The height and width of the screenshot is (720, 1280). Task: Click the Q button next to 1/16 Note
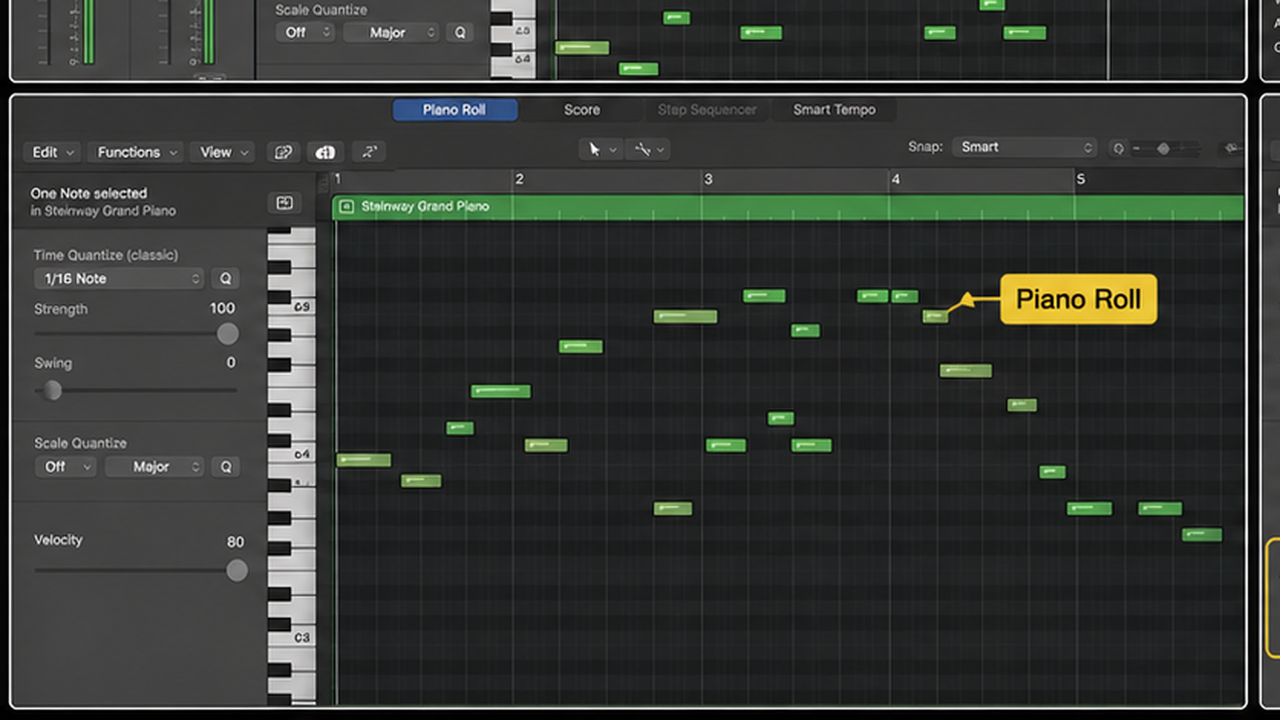[226, 279]
